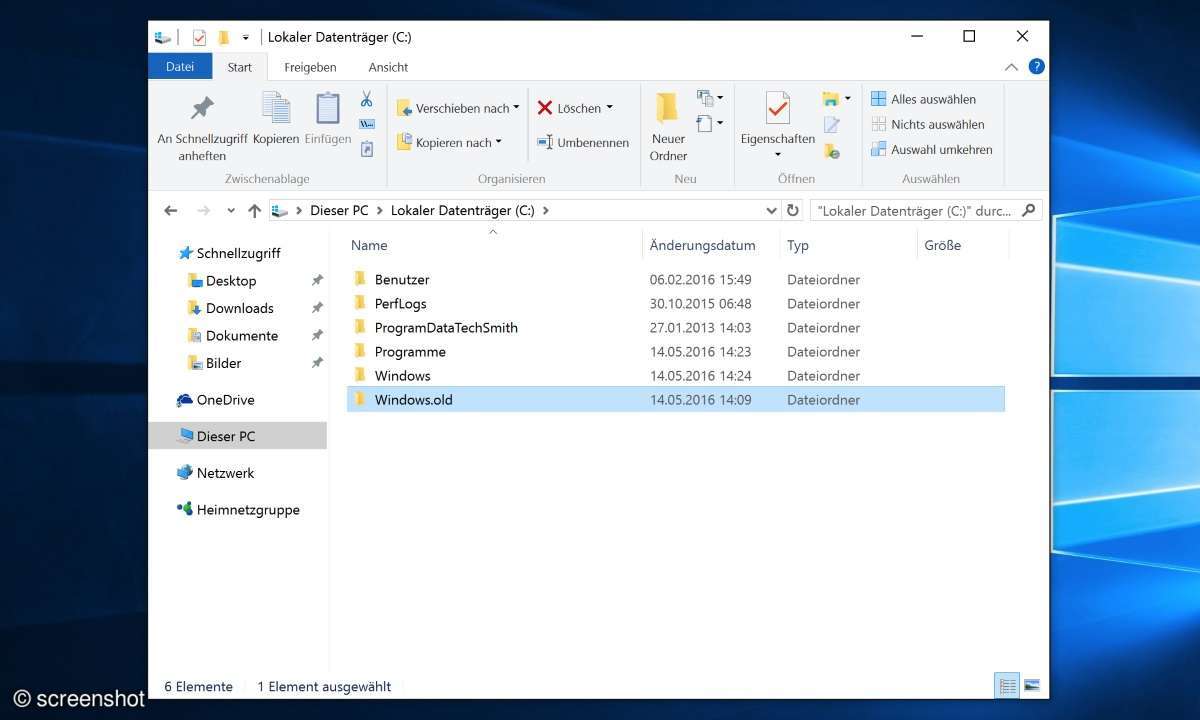Cut with the scissors icon
Screen dimensions: 1200x720
(367, 99)
